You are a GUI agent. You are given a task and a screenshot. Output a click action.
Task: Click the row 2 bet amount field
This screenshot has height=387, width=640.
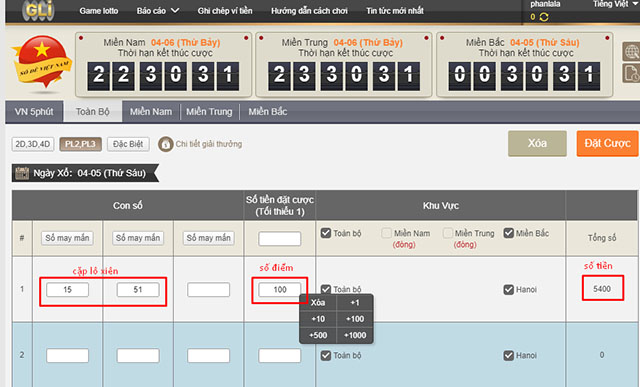click(x=280, y=356)
